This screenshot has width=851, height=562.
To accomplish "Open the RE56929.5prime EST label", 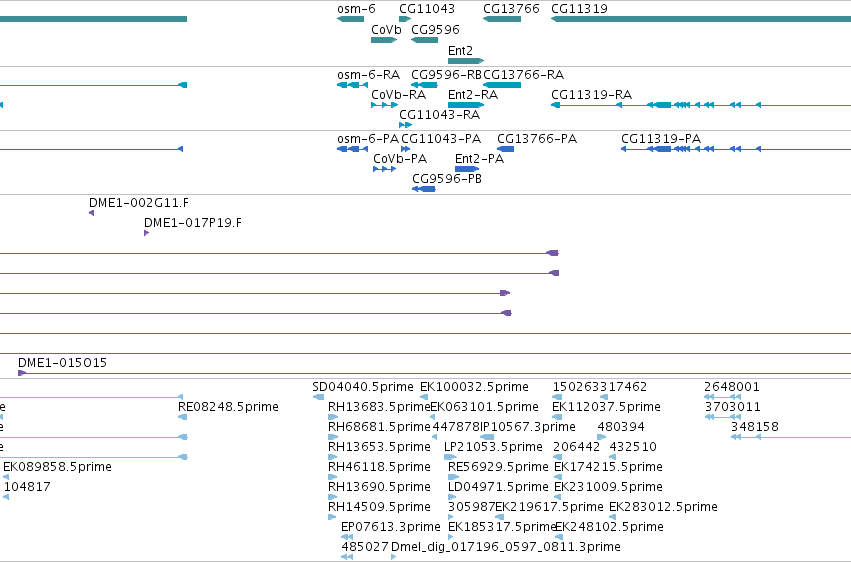I will click(x=498, y=467).
